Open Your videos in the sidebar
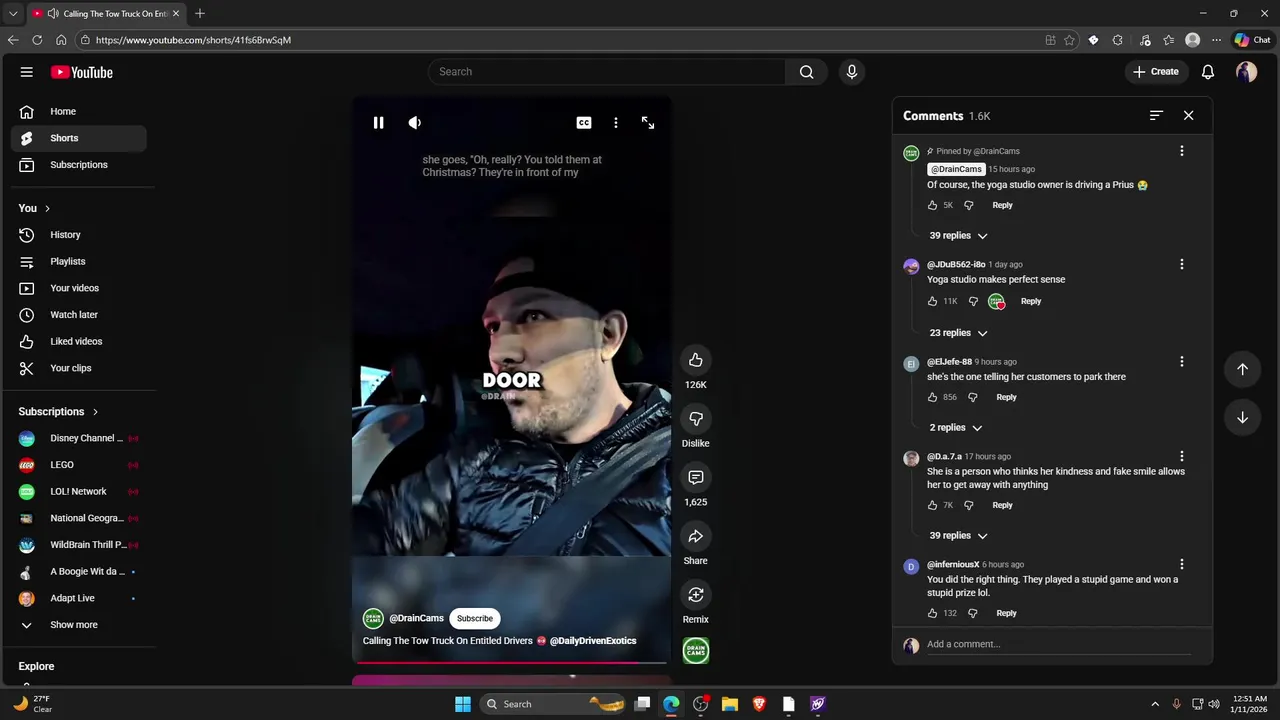This screenshot has width=1280, height=720. [x=79, y=288]
